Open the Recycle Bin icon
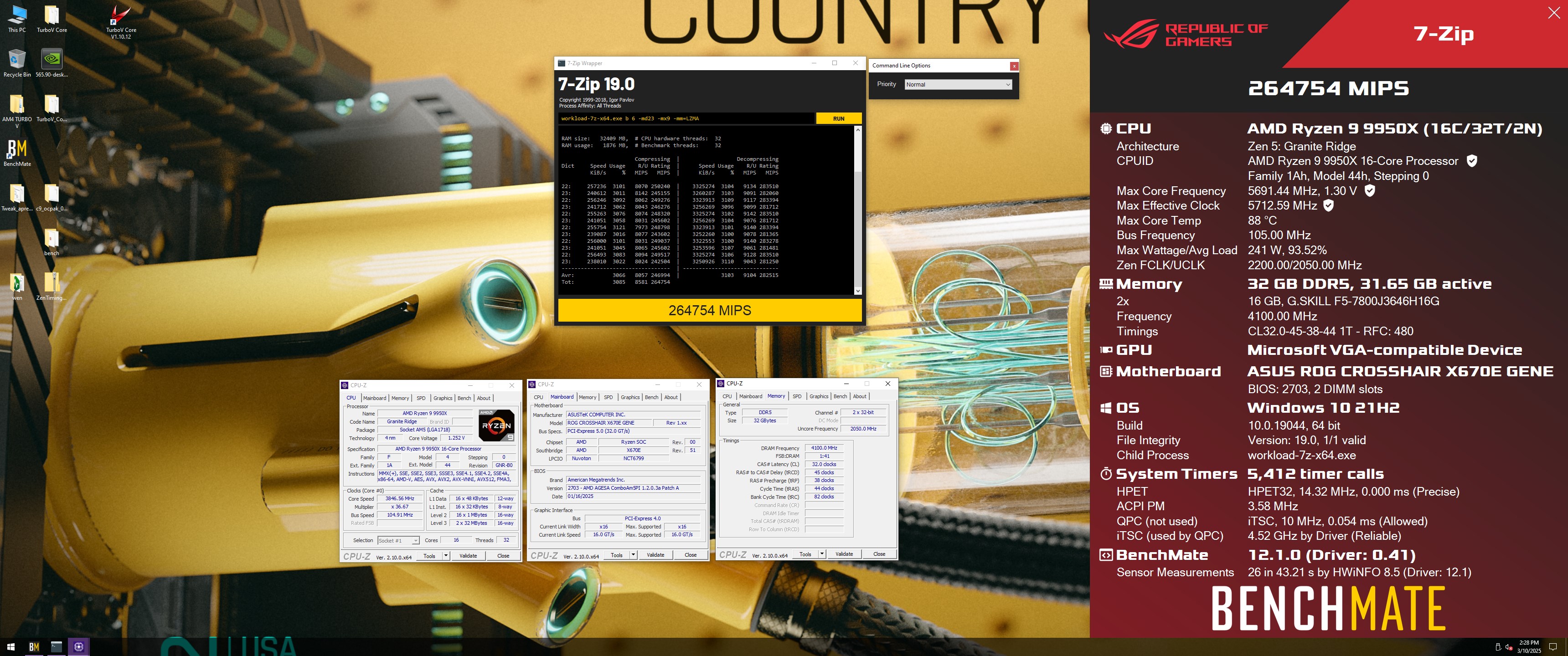Screen dimensions: 1568x656 (17, 63)
